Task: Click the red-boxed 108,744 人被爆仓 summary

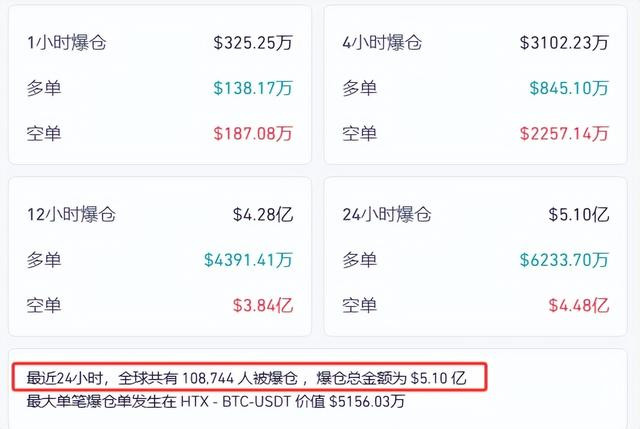Action: click(246, 378)
